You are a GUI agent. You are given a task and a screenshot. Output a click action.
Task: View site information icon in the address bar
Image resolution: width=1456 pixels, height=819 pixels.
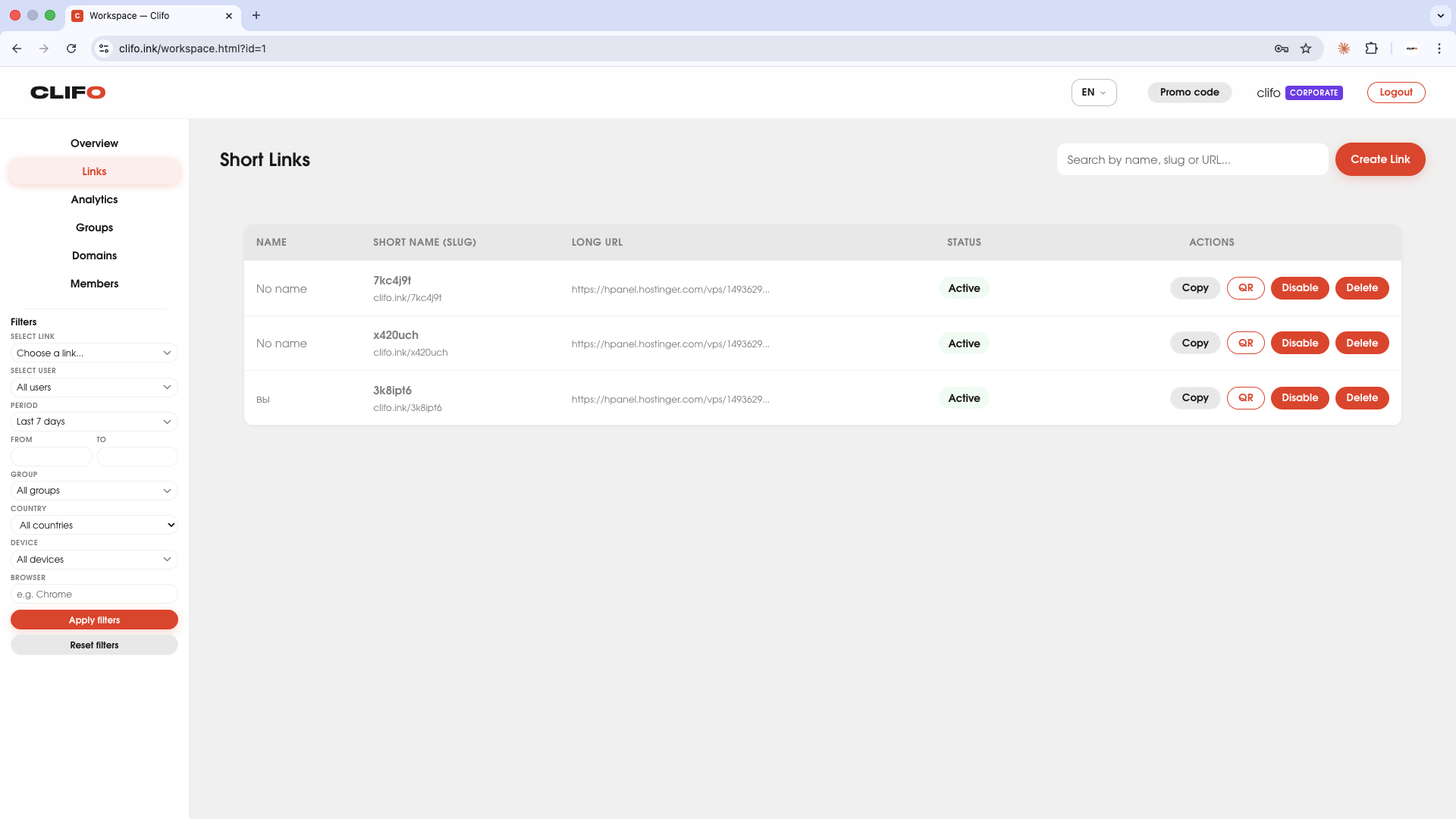tap(104, 49)
